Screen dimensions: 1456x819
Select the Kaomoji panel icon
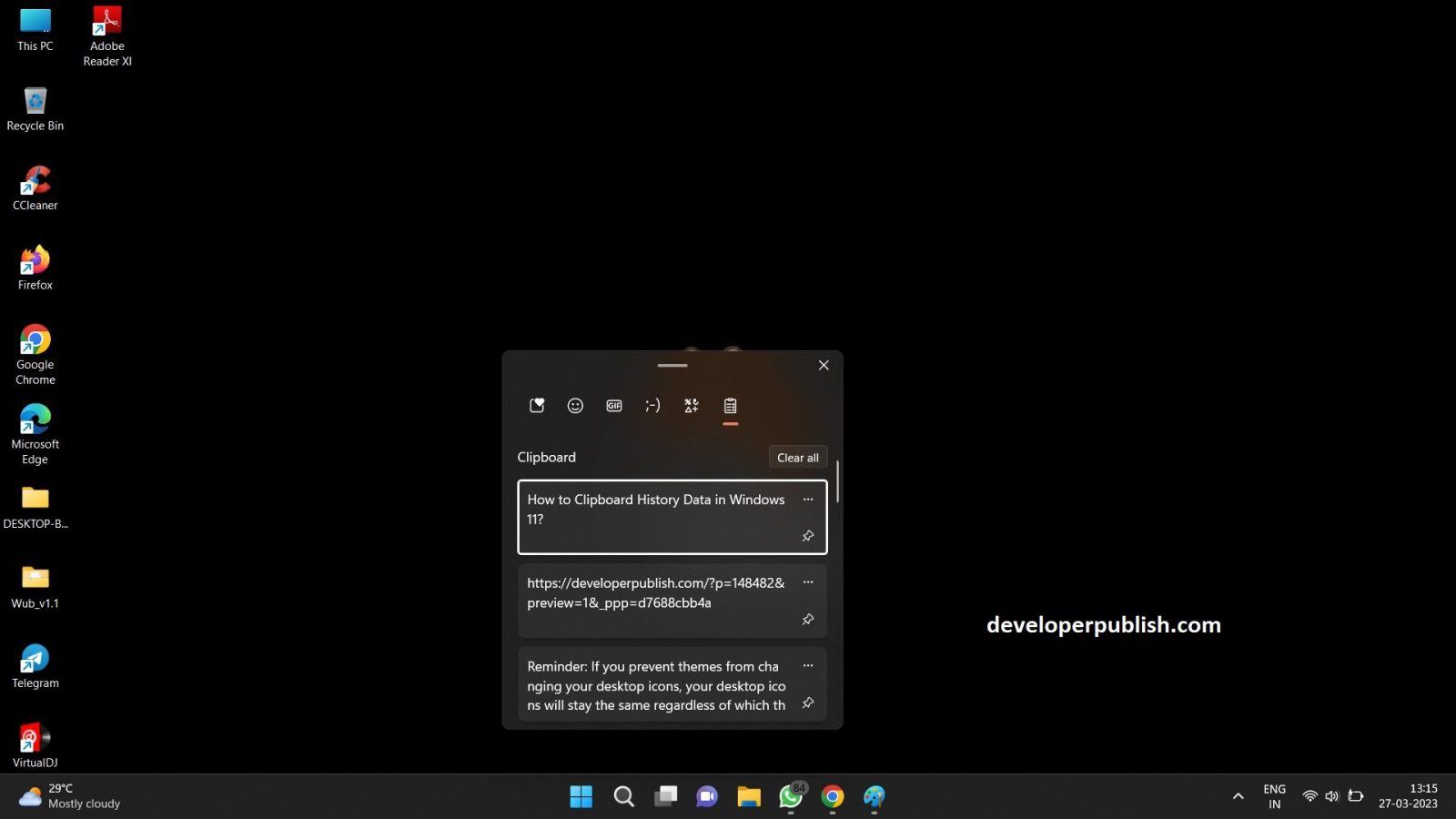tap(652, 405)
